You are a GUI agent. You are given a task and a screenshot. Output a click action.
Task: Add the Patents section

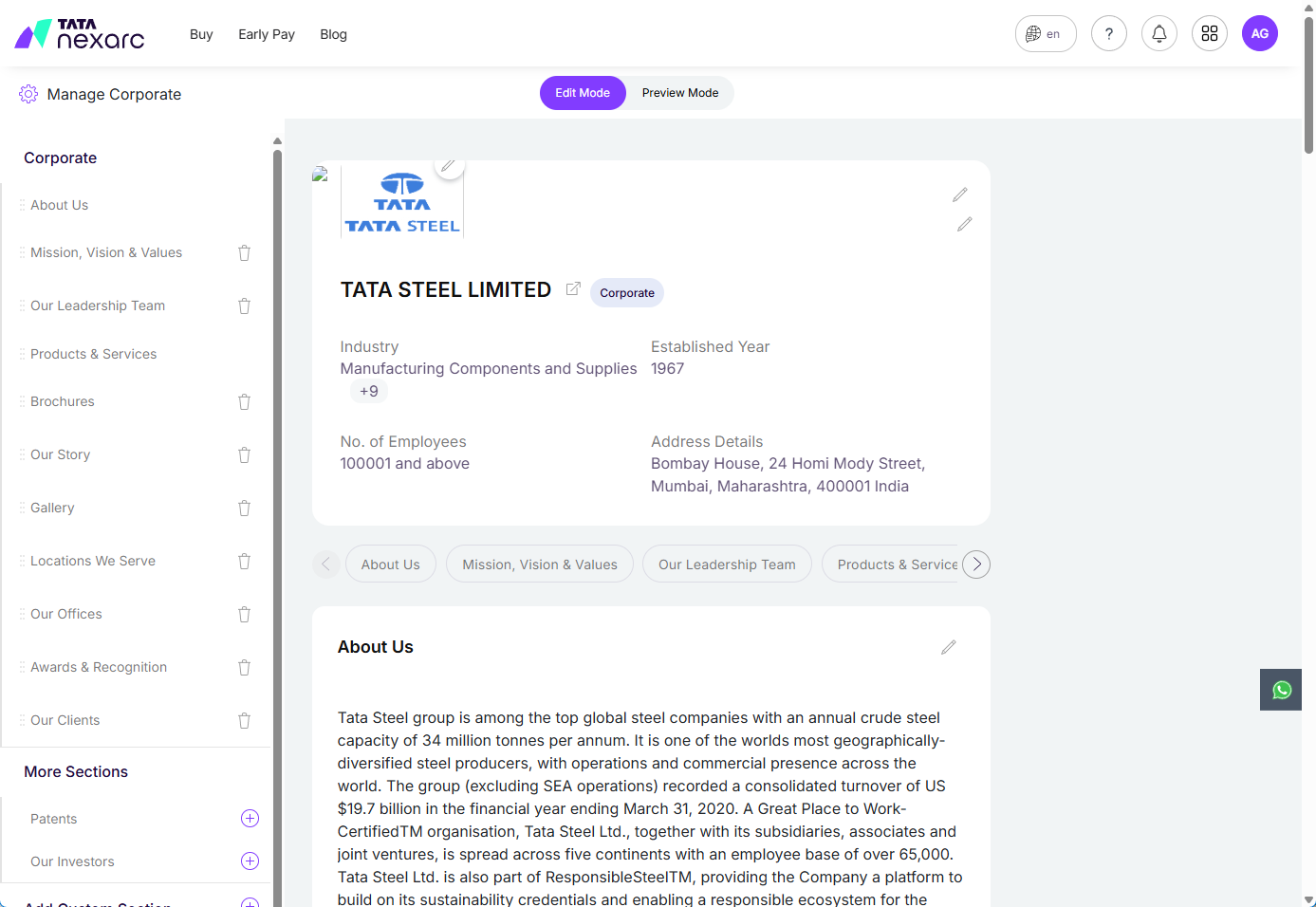pyautogui.click(x=250, y=818)
